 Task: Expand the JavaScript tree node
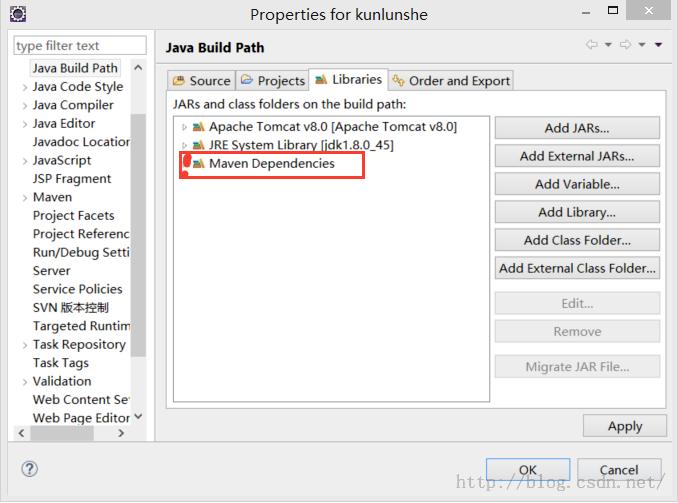[x=25, y=161]
